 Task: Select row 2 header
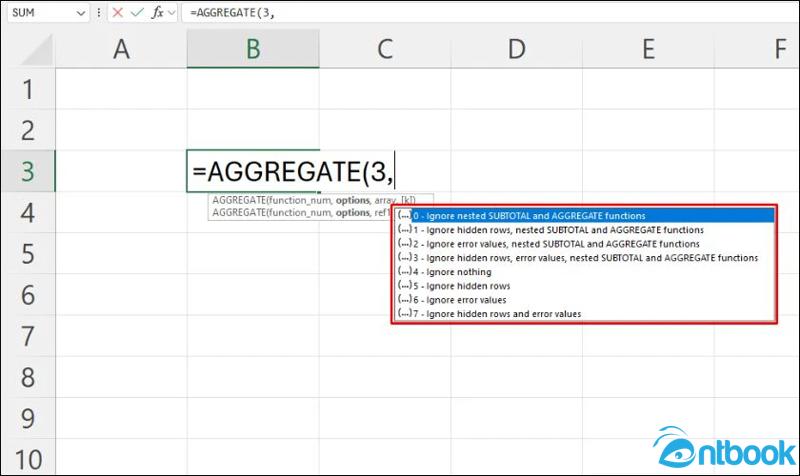point(28,130)
